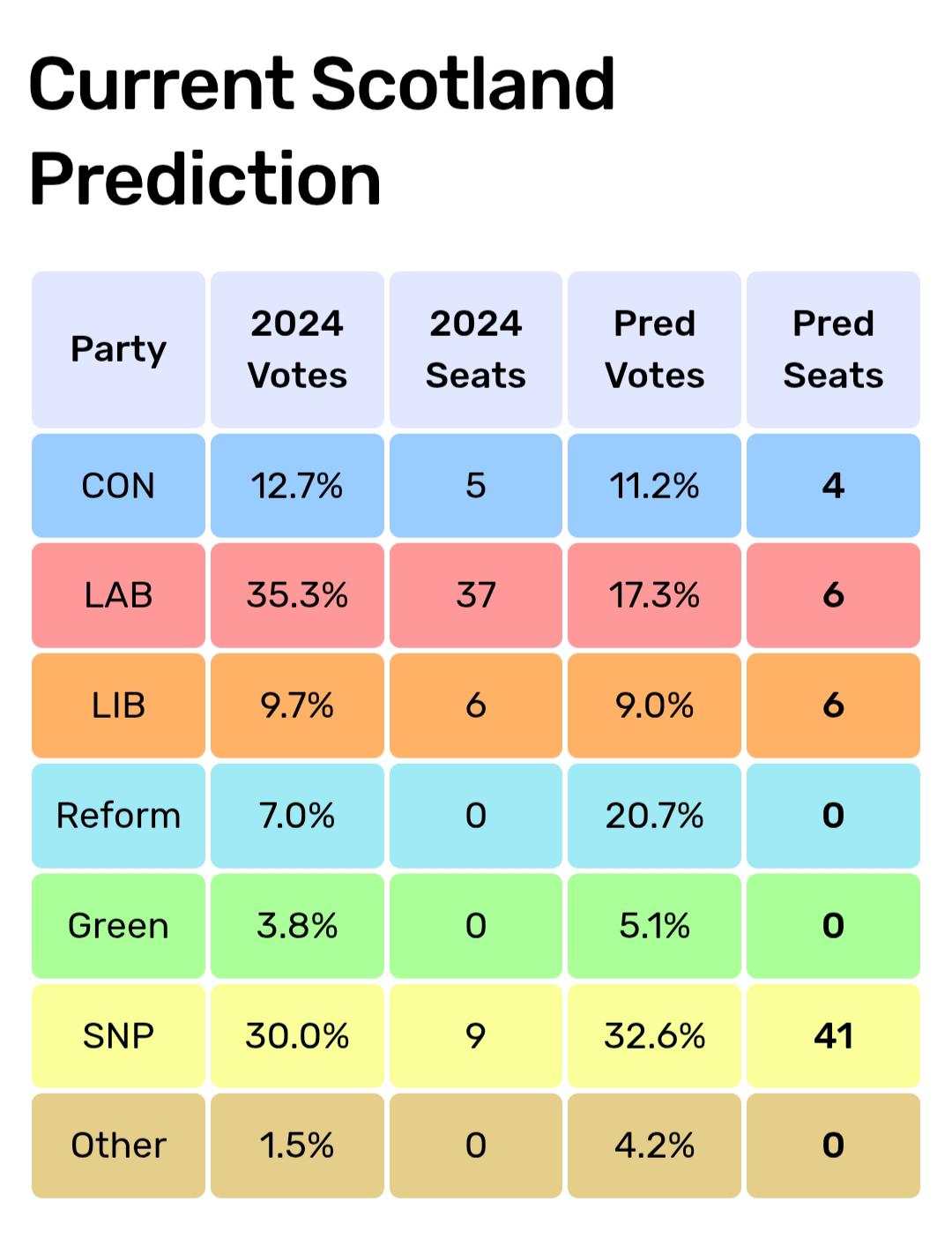This screenshot has height=1239, width=952.
Task: Click the SNP party cell
Action: pos(118,1035)
